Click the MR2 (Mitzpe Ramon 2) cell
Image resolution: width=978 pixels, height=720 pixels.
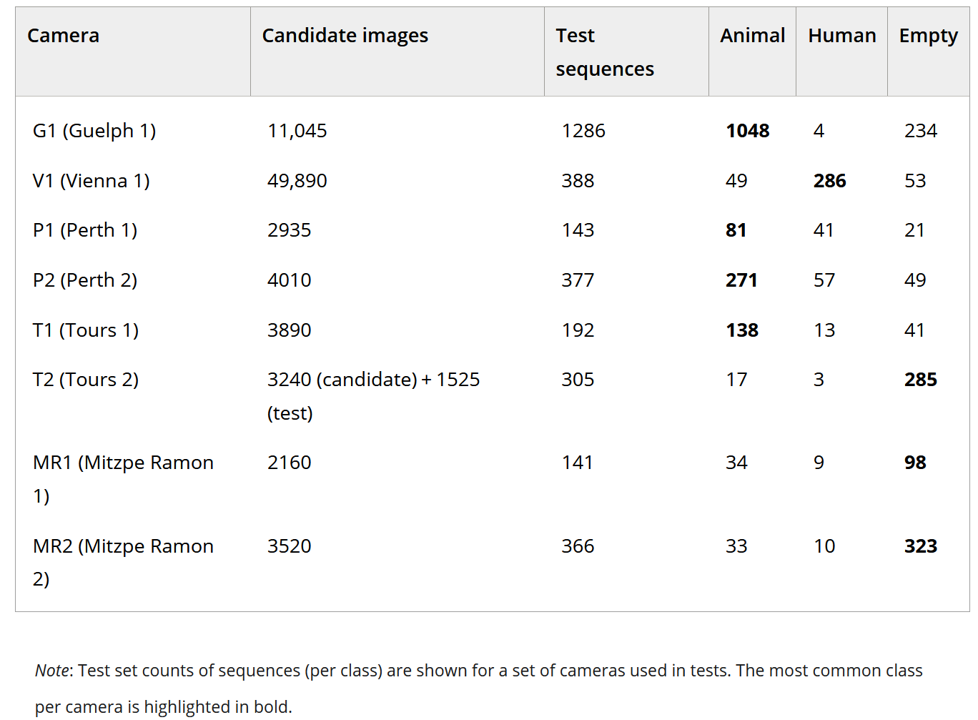click(123, 562)
